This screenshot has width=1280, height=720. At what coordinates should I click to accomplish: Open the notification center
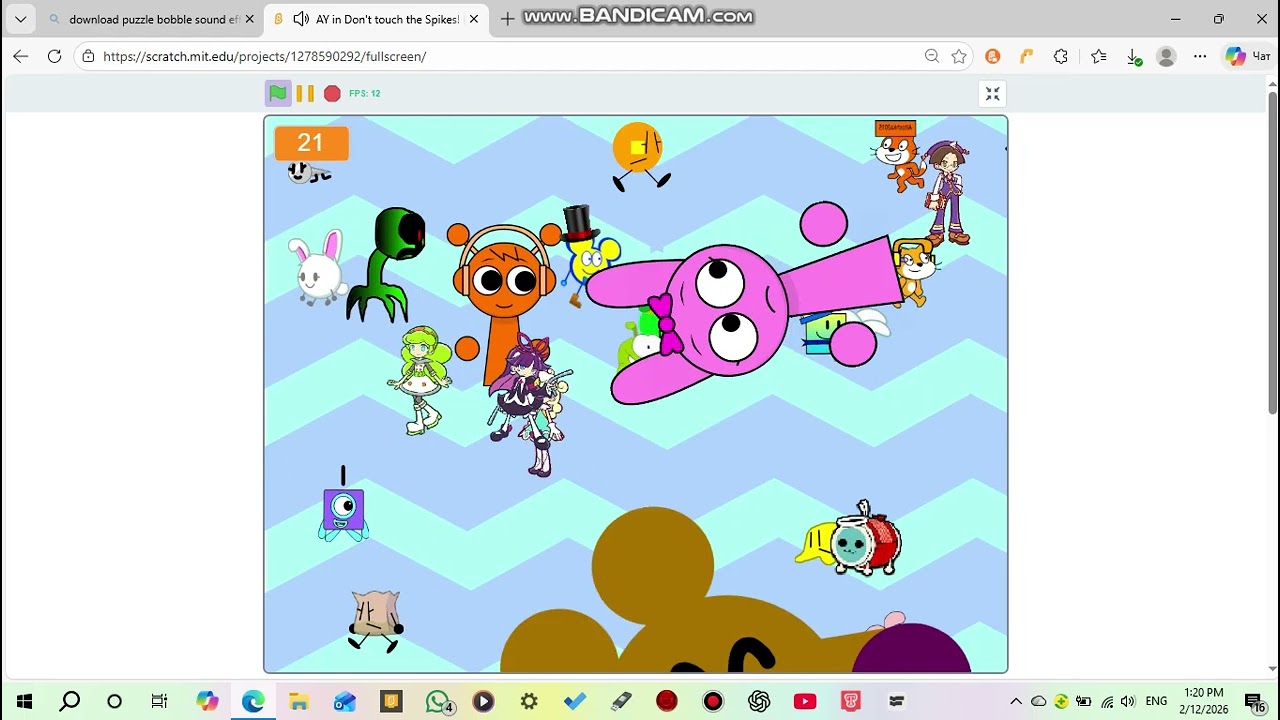click(1254, 701)
